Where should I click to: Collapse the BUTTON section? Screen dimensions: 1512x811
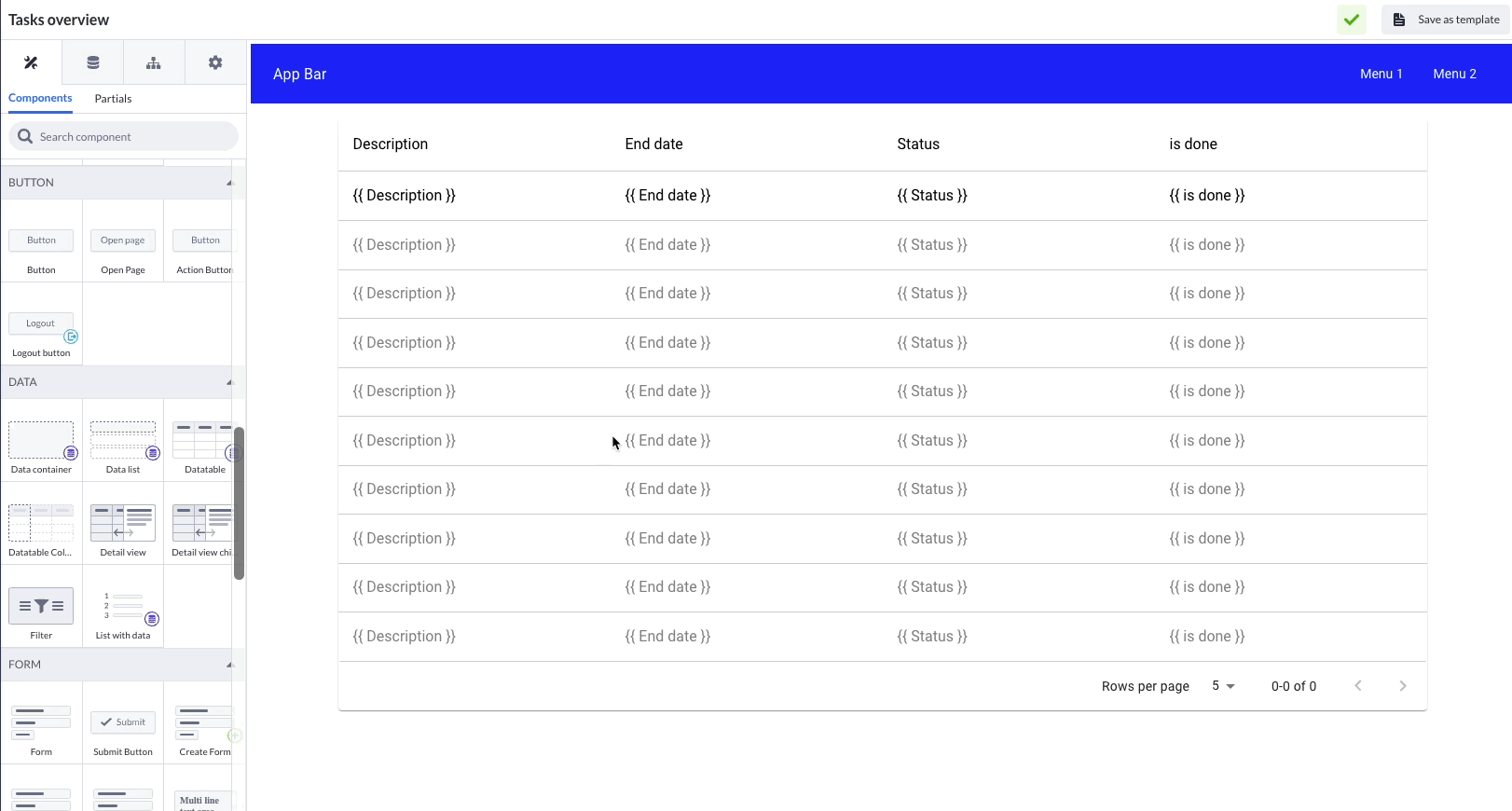[229, 183]
